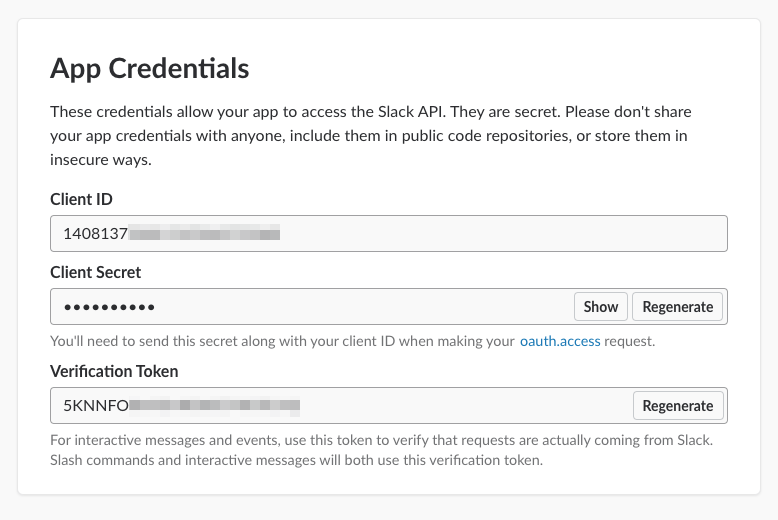Image resolution: width=778 pixels, height=520 pixels.
Task: Click the App Credentials heading
Action: [149, 68]
